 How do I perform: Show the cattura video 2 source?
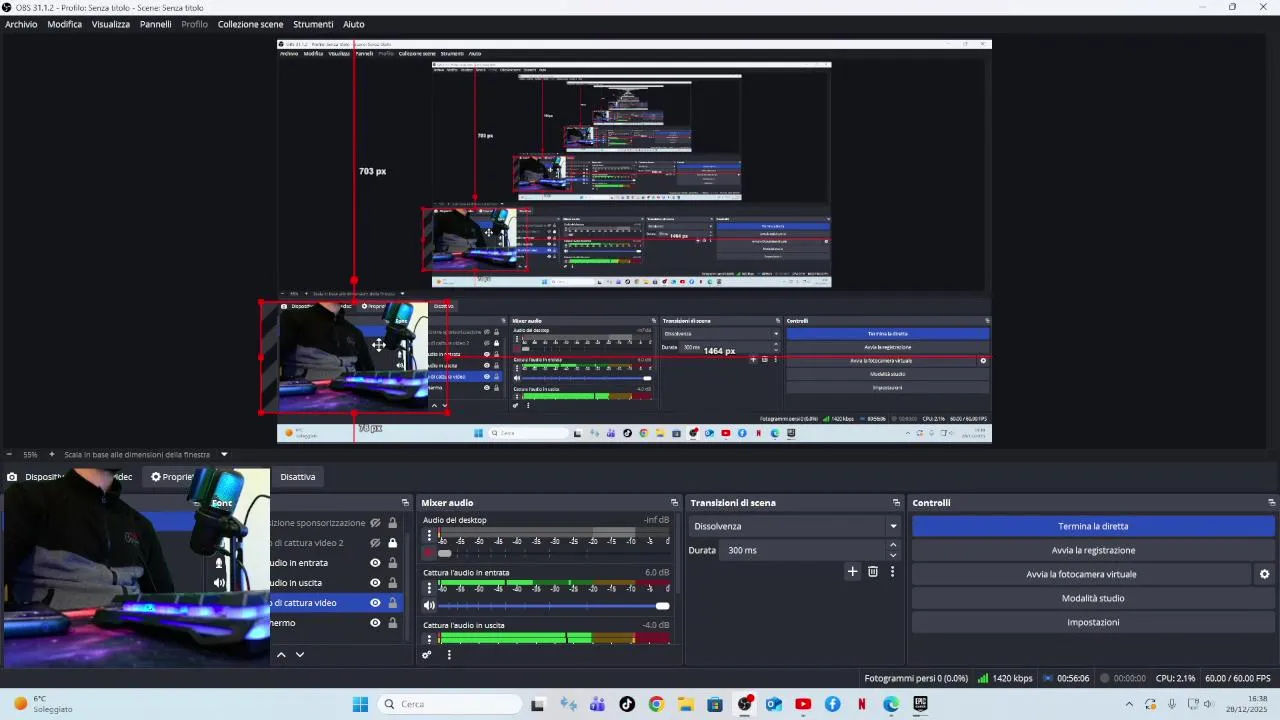[x=375, y=543]
